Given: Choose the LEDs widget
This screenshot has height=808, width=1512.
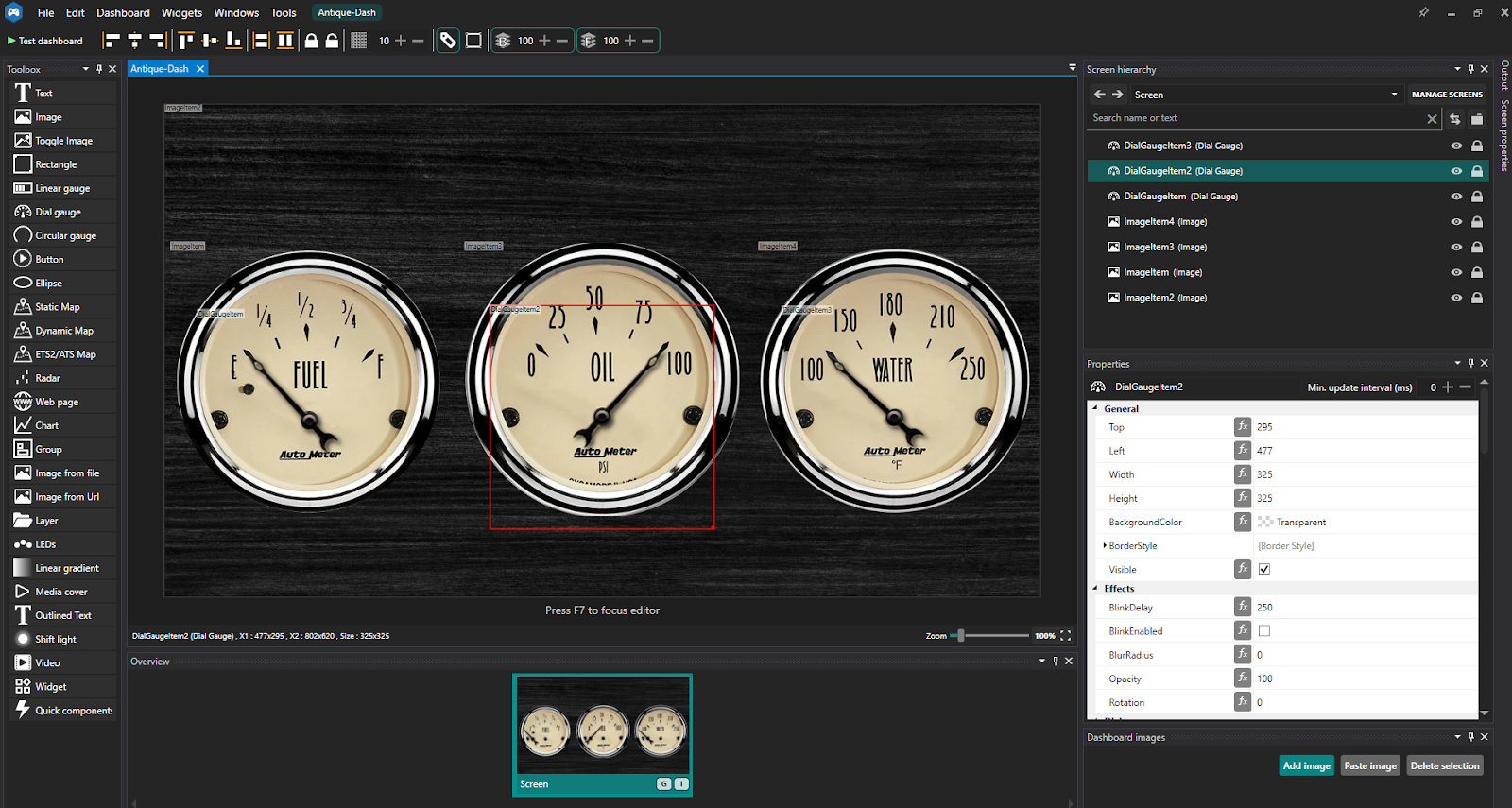Looking at the screenshot, I should click(x=63, y=544).
